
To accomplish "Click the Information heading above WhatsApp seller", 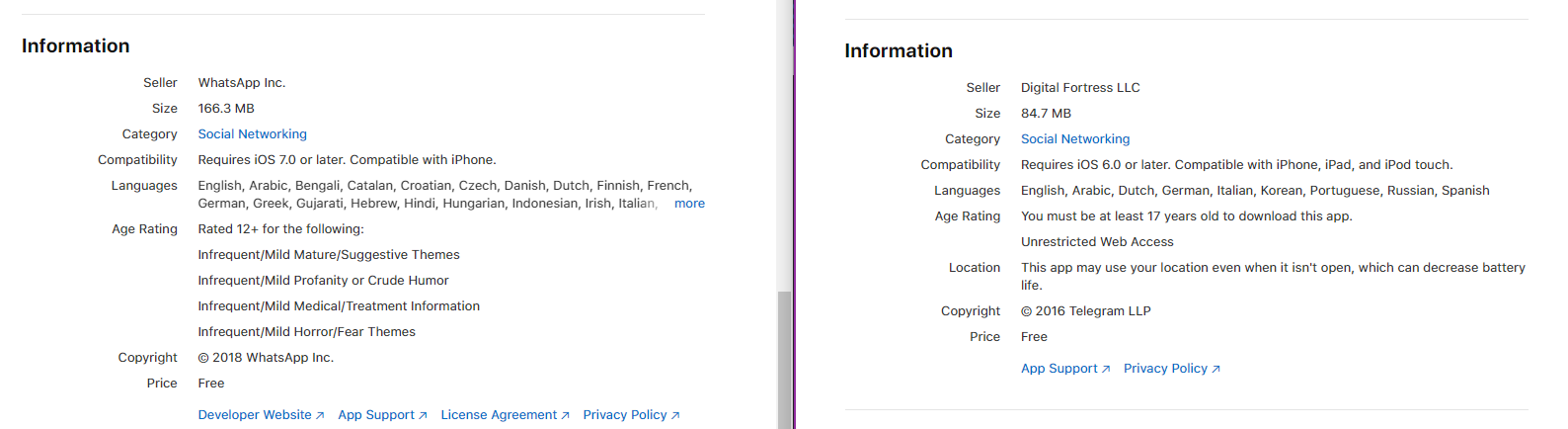I will (x=76, y=46).
